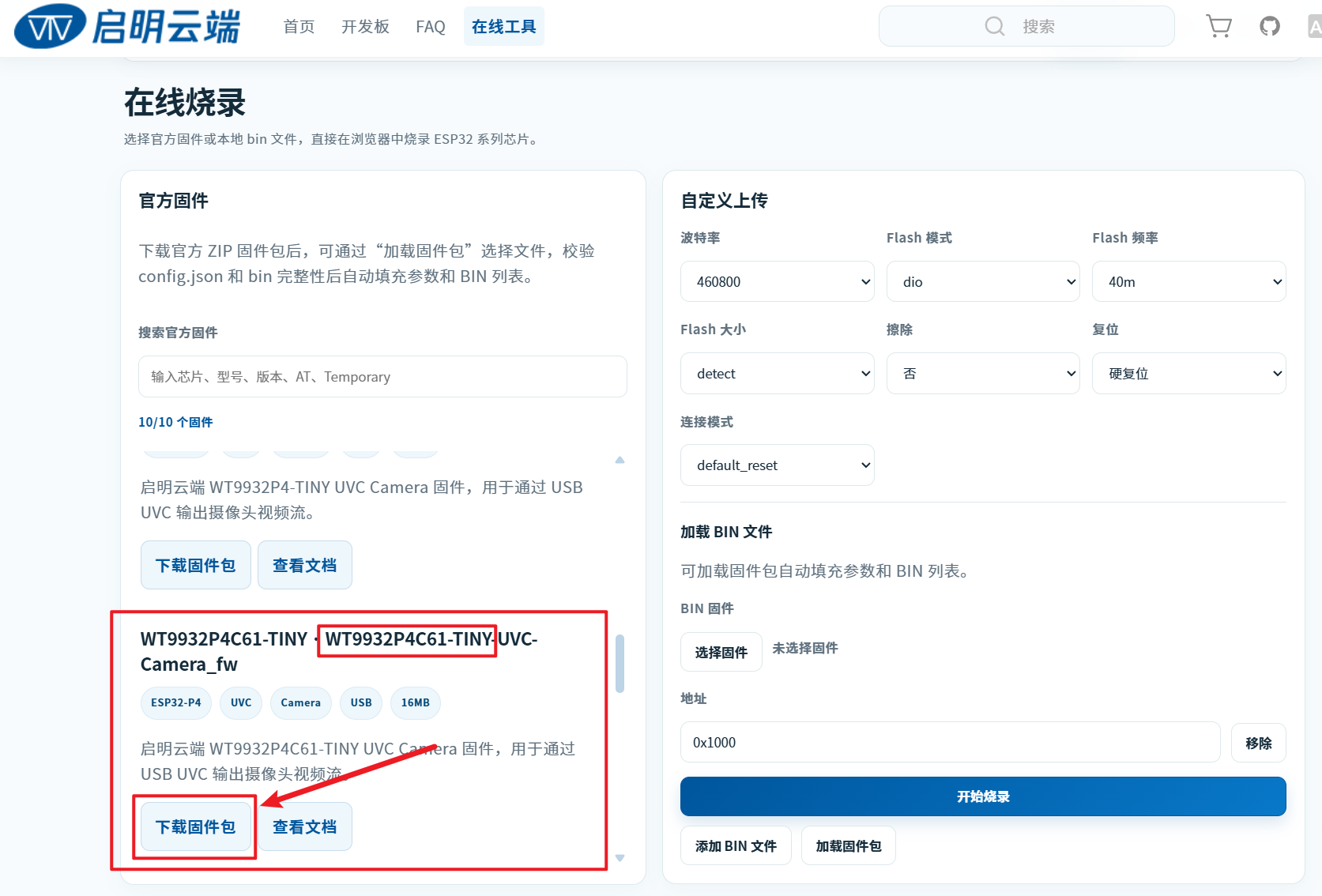The height and width of the screenshot is (896, 1322).
Task: Click the 移除 button
Action: pos(1259,743)
